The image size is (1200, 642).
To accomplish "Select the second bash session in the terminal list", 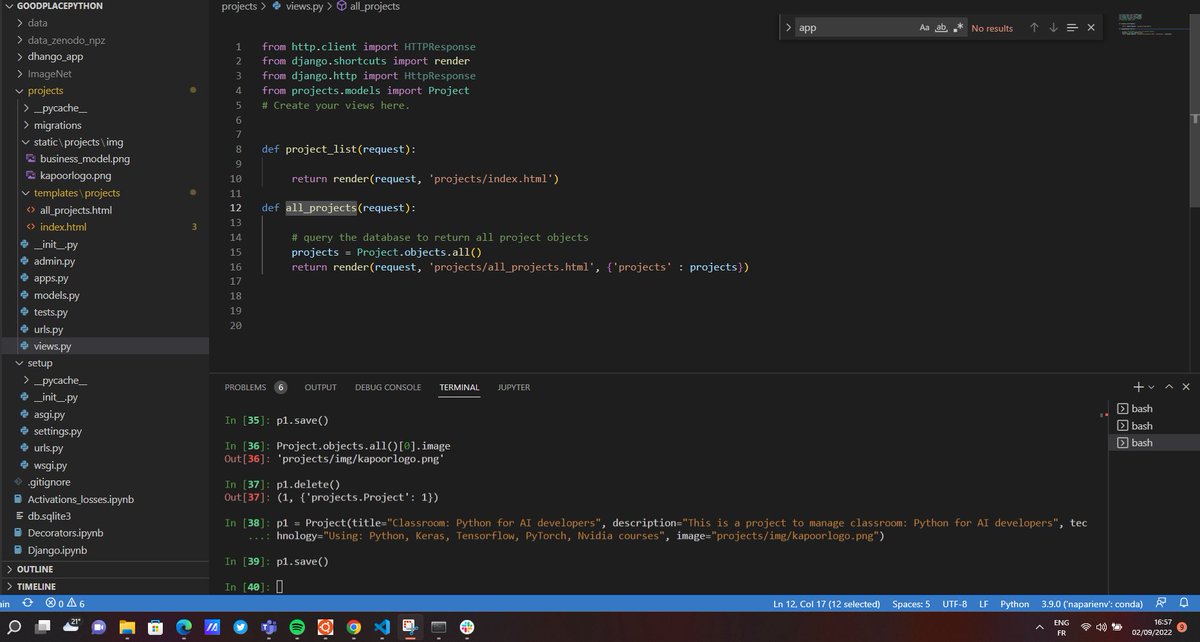I will point(1141,425).
